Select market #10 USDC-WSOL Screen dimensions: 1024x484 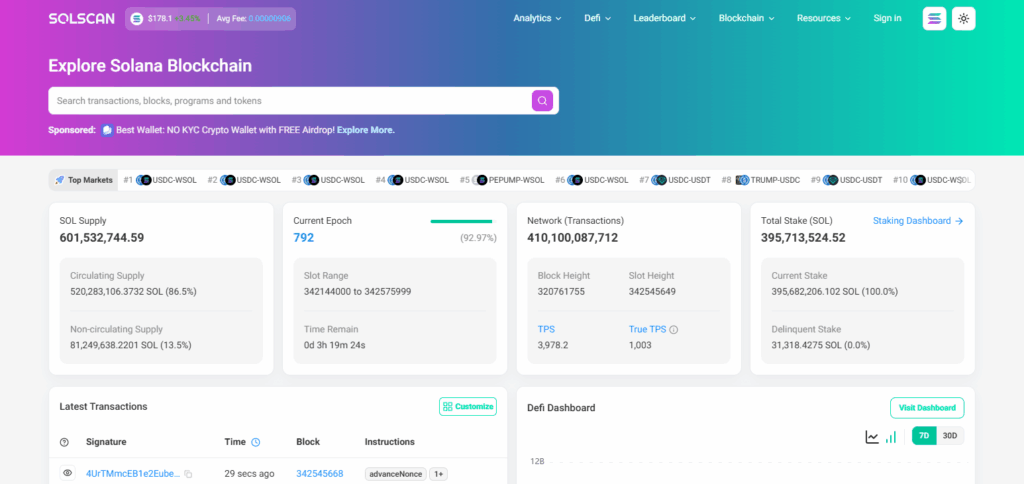(x=932, y=180)
